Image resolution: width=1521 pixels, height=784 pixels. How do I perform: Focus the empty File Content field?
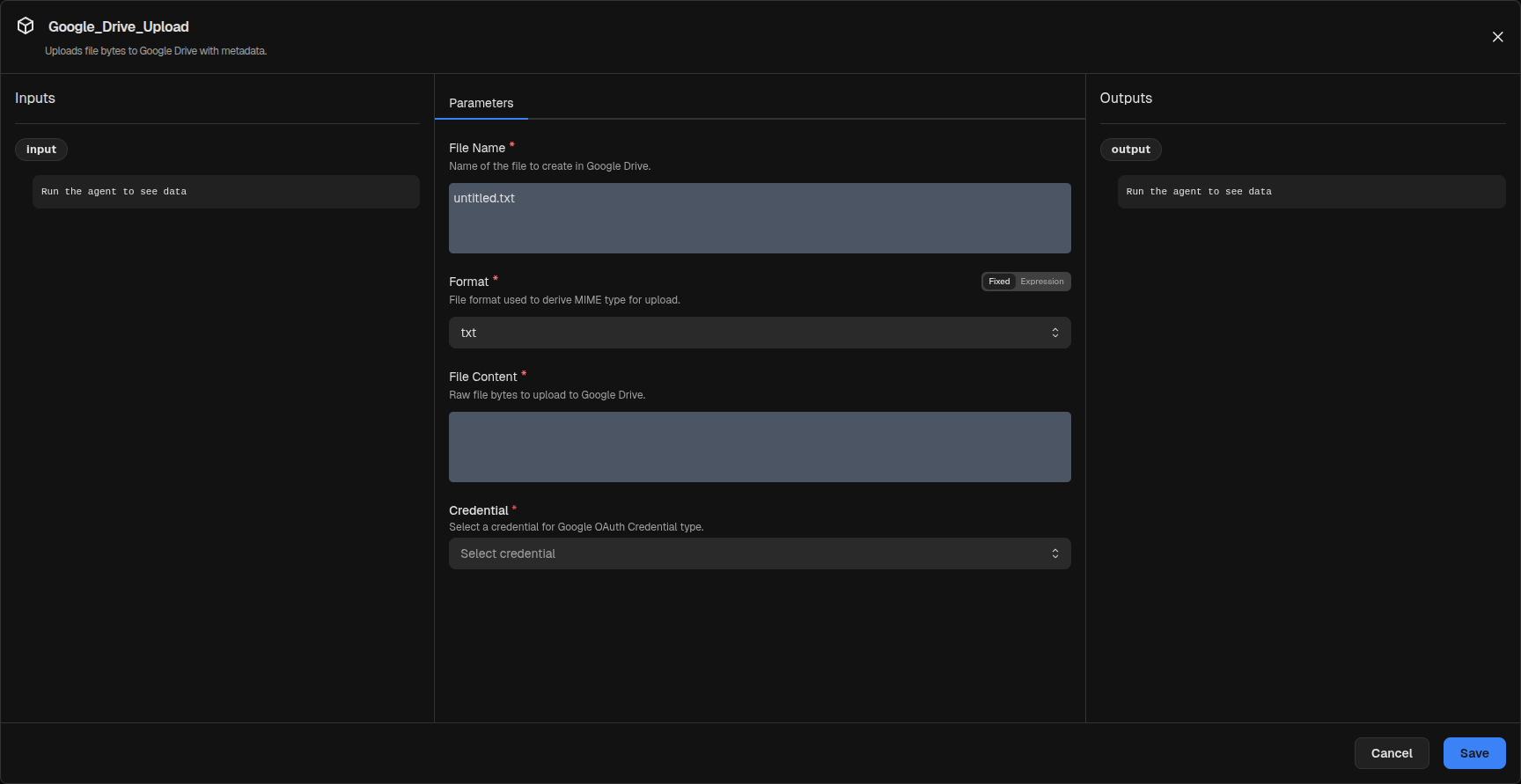click(760, 447)
